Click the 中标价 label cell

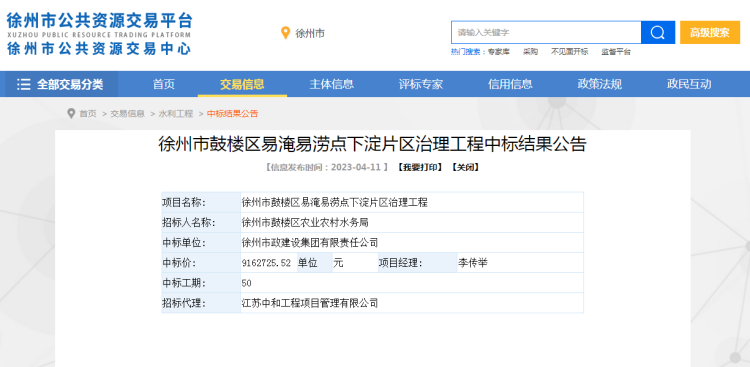(x=201, y=263)
